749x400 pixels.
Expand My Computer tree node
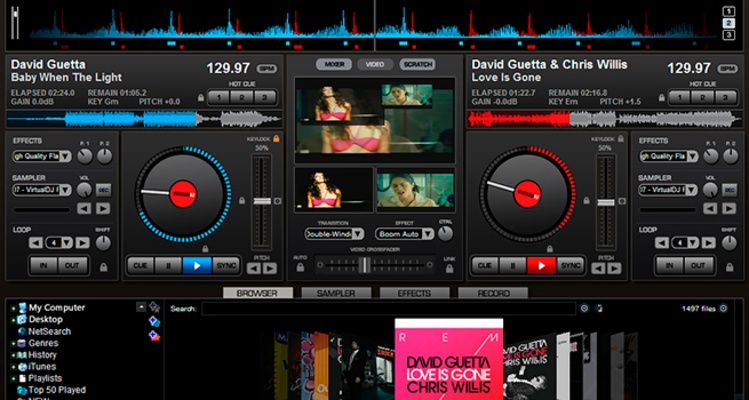coord(13,308)
